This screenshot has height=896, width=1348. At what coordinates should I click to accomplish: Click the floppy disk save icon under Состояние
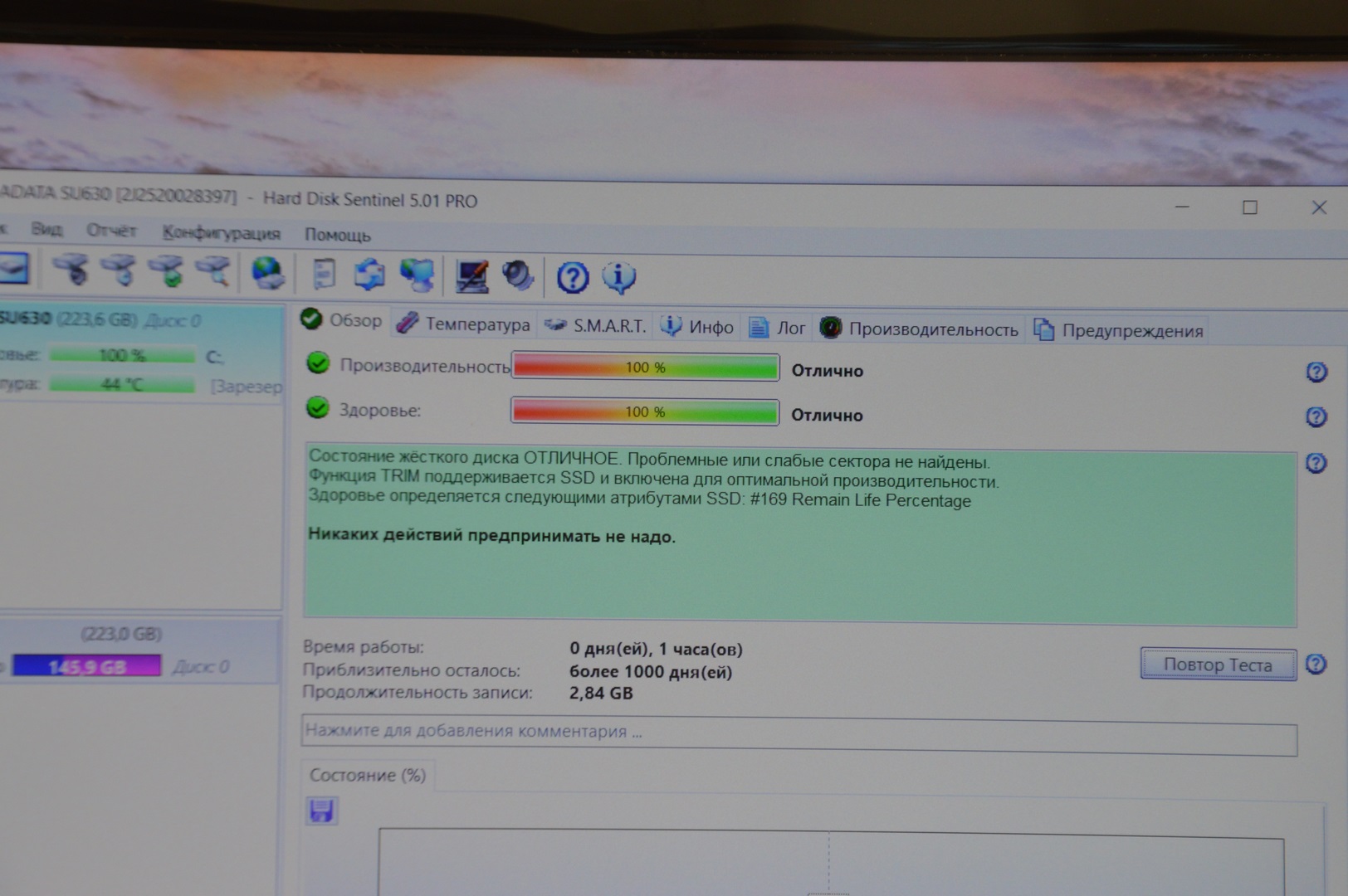pos(321,811)
